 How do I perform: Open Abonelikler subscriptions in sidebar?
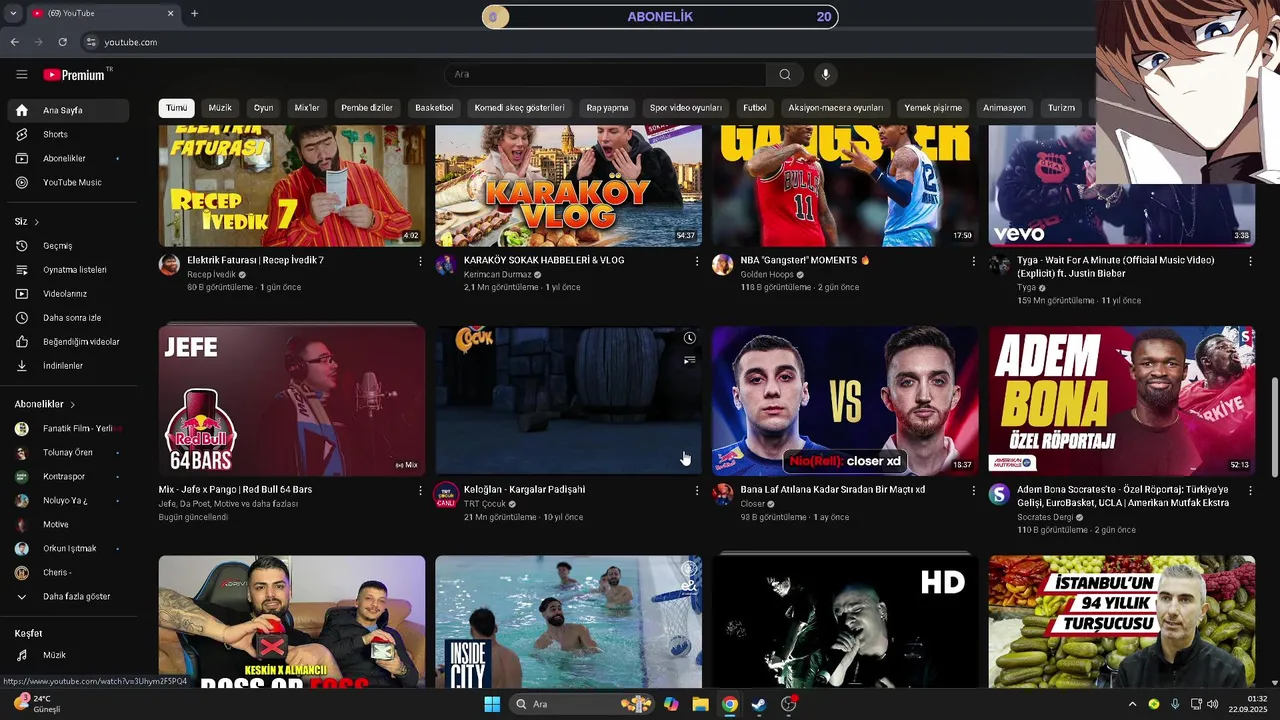point(69,158)
